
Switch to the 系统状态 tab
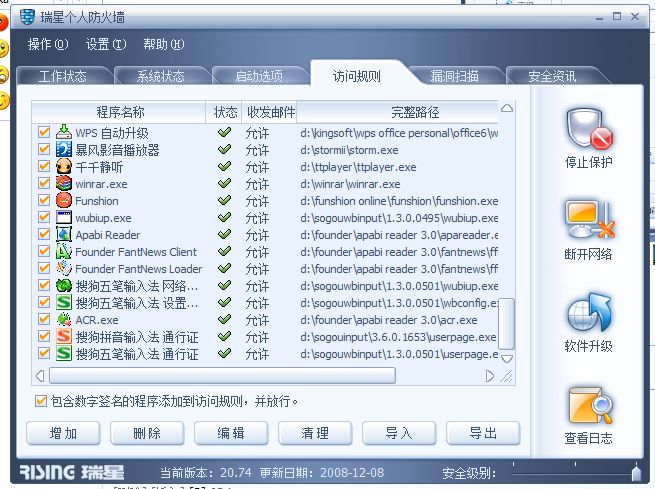[x=161, y=76]
